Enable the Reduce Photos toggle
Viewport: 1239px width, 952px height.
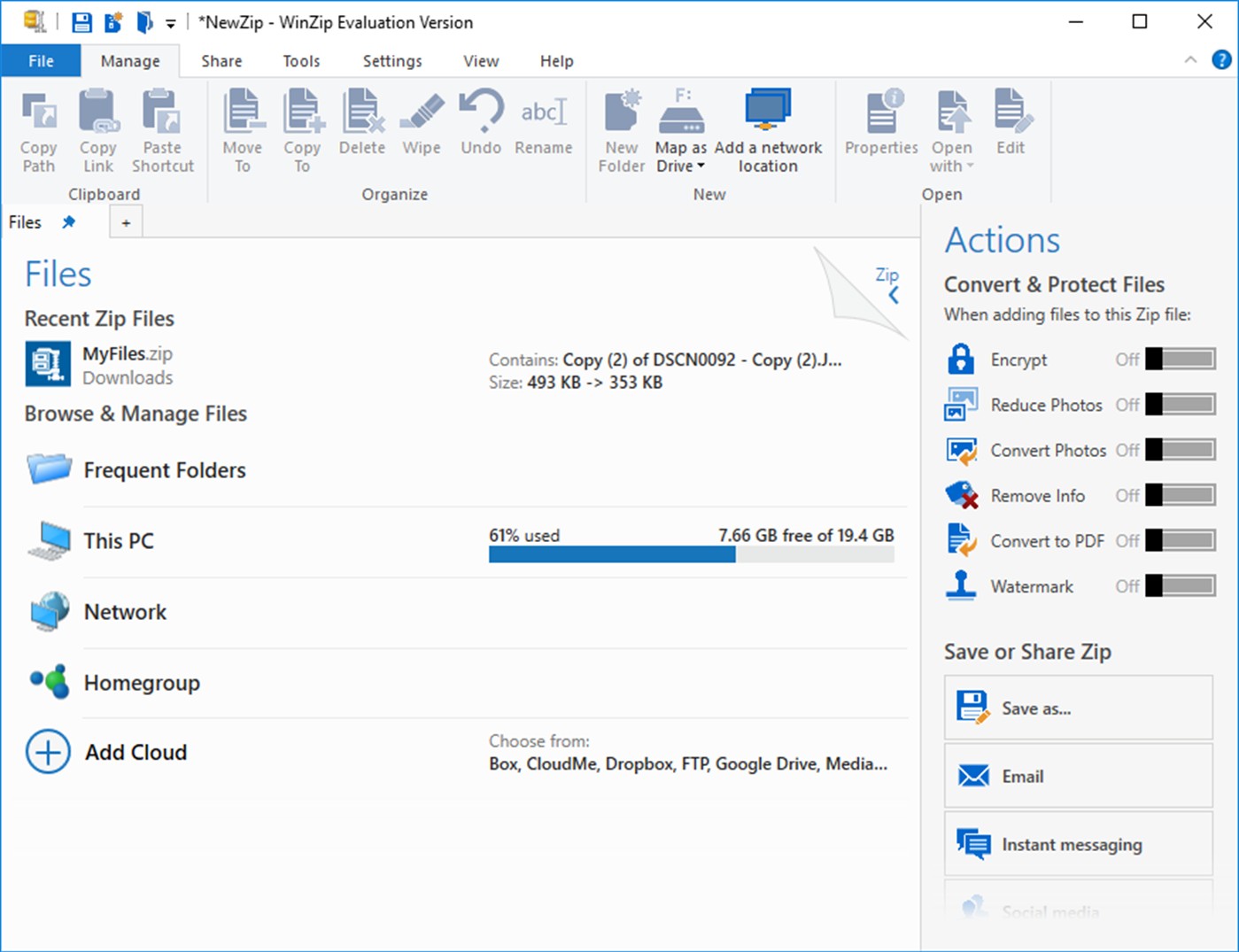pyautogui.click(x=1181, y=405)
